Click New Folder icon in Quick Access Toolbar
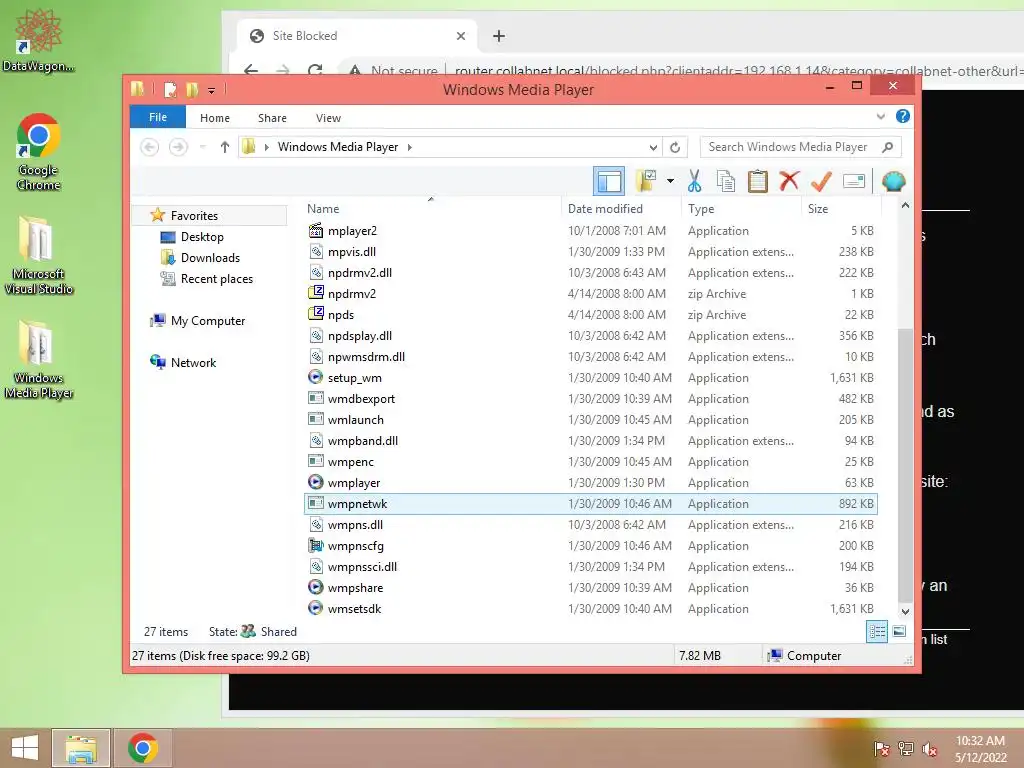Image resolution: width=1024 pixels, height=768 pixels. [192, 89]
